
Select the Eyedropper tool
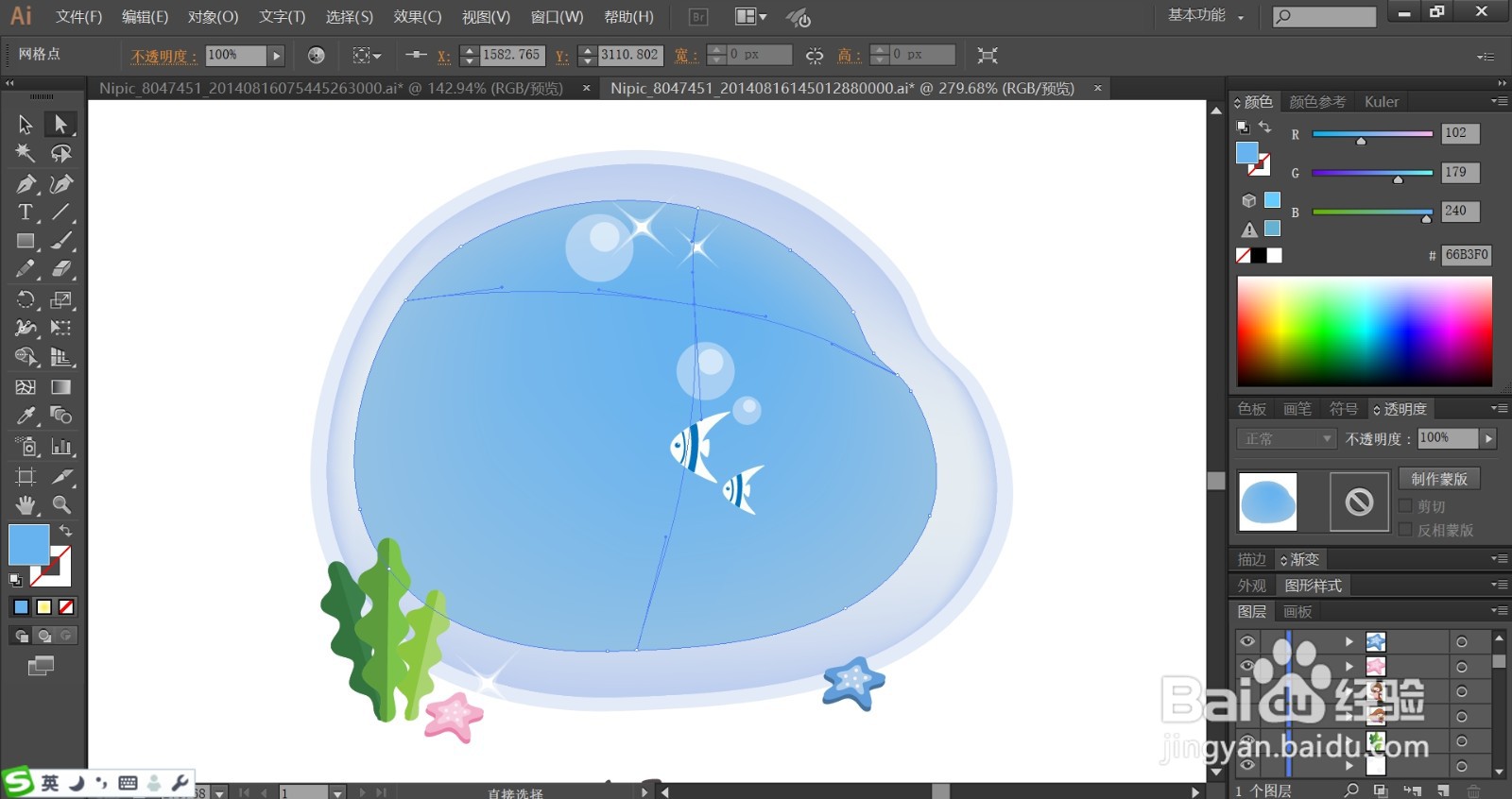(x=26, y=416)
